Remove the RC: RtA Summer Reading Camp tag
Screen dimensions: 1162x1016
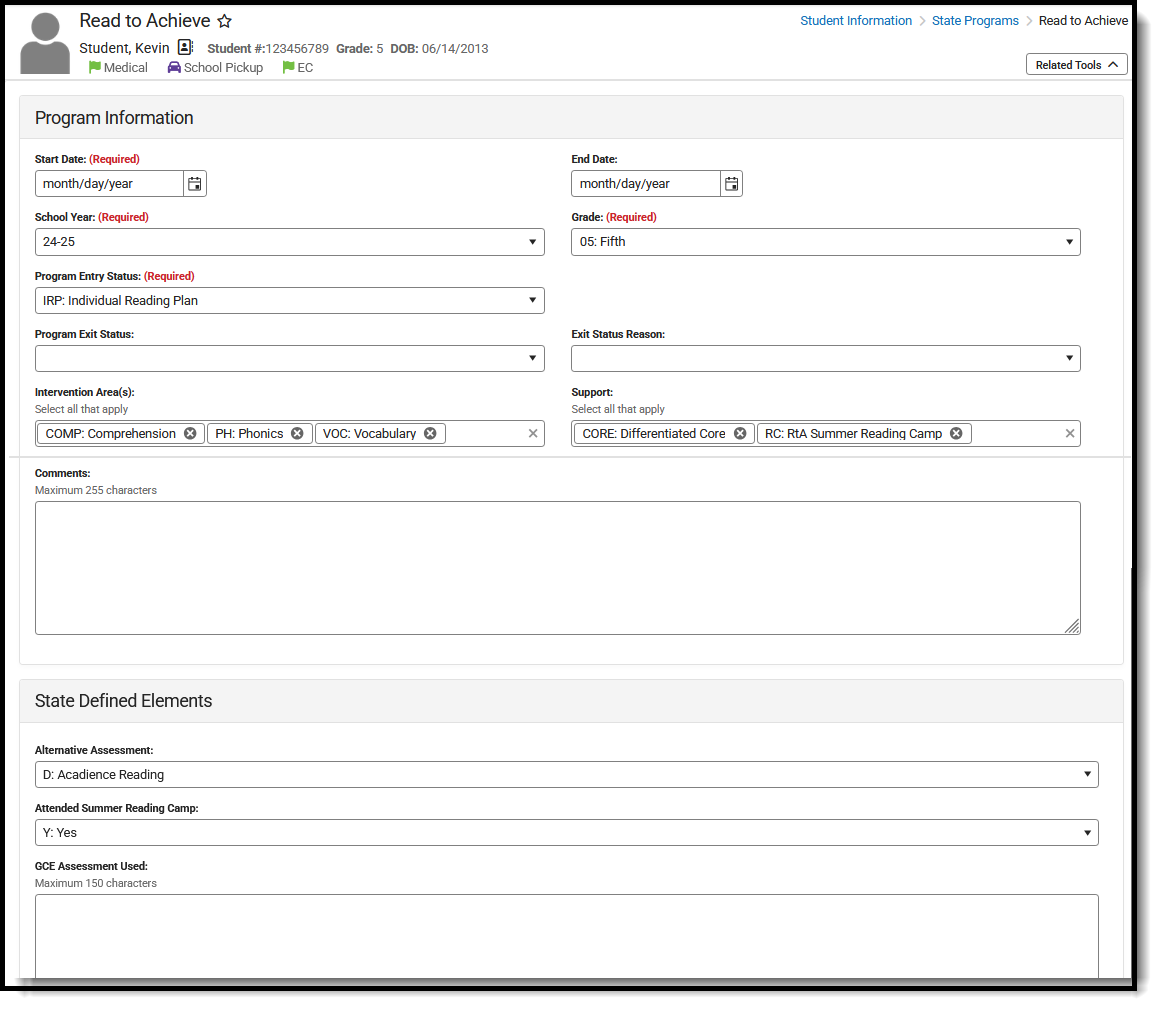(957, 434)
